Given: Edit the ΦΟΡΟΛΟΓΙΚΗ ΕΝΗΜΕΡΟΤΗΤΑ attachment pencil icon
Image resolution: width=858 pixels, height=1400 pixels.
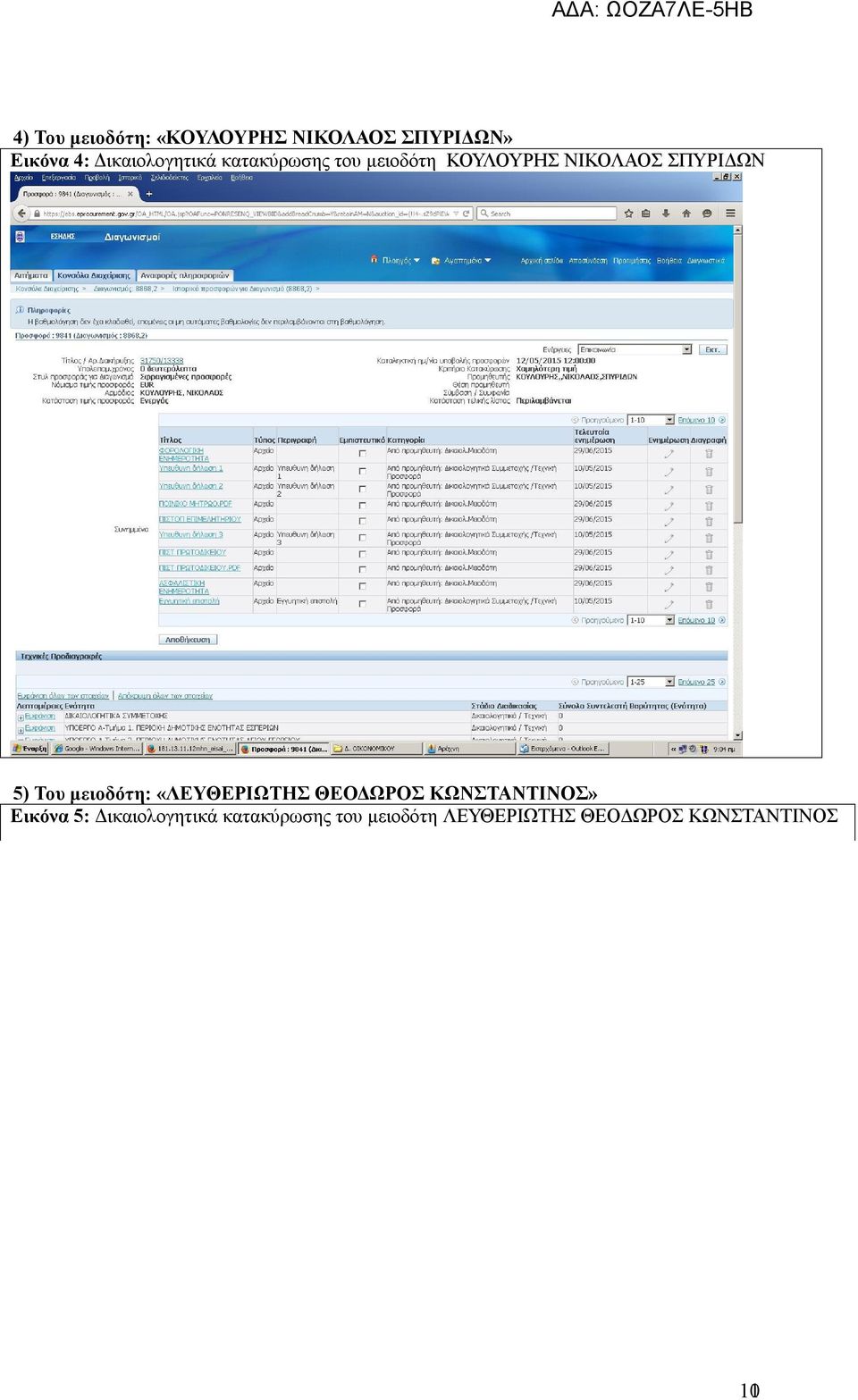Looking at the screenshot, I should [x=669, y=454].
